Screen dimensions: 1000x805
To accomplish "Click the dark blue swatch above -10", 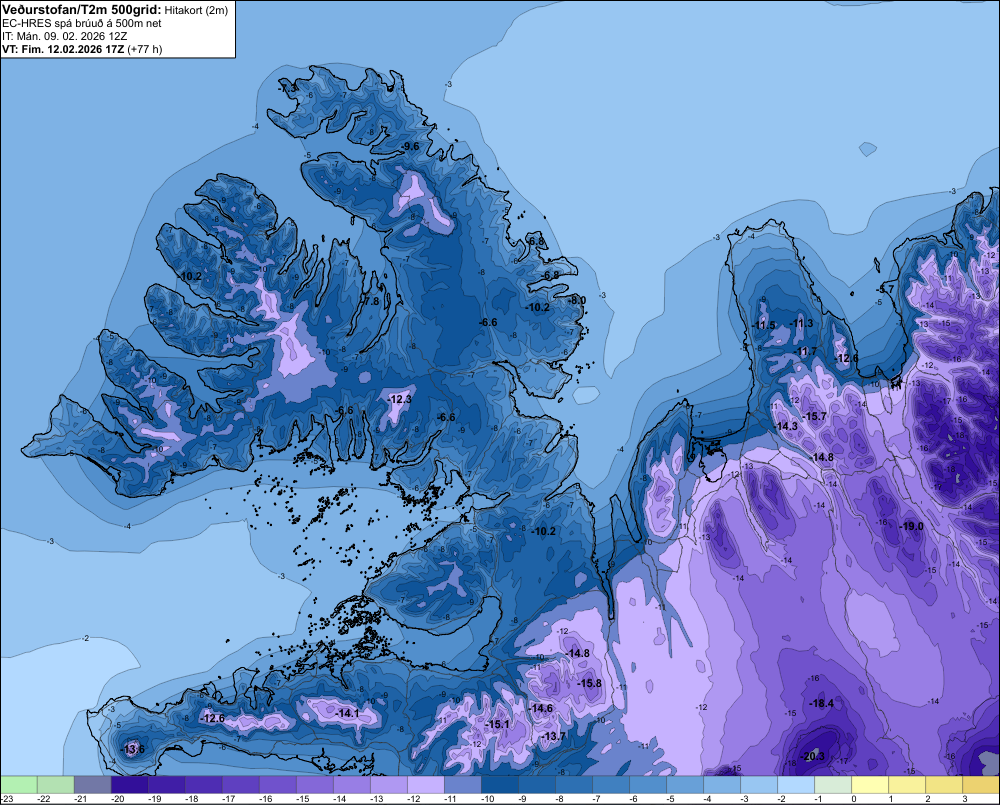I will pos(500,784).
